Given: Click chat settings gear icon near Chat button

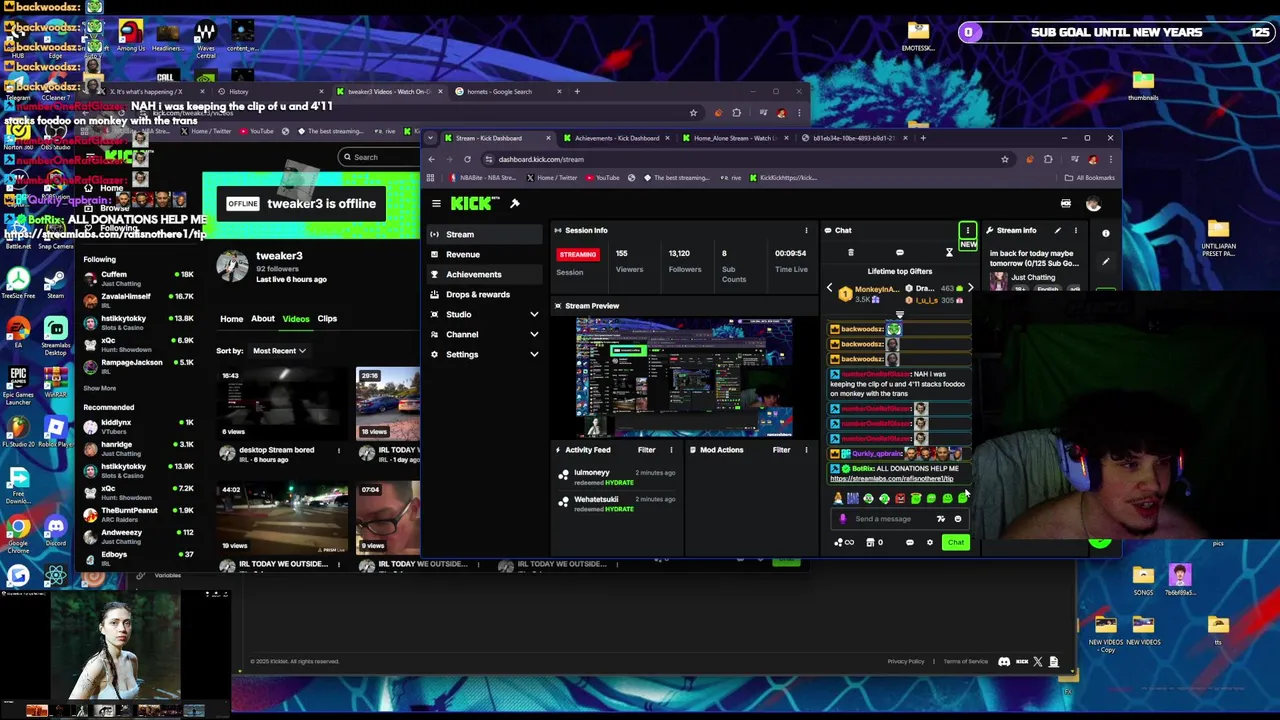Looking at the screenshot, I should (x=929, y=543).
